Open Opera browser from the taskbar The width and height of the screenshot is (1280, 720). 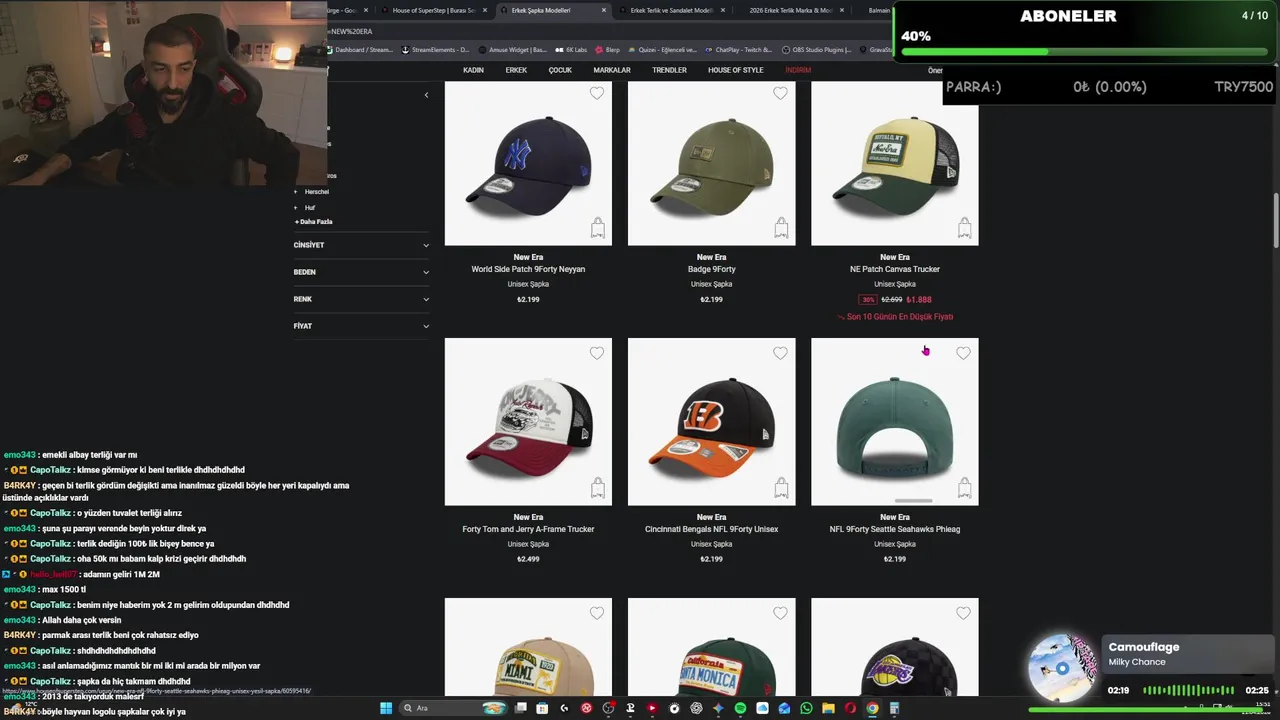click(850, 708)
